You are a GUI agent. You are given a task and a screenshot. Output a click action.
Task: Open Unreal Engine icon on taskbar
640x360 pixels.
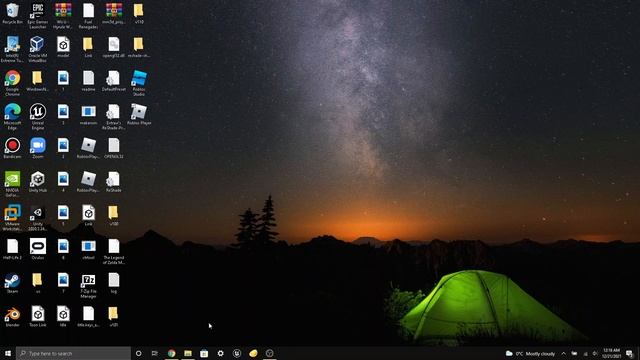(237, 353)
